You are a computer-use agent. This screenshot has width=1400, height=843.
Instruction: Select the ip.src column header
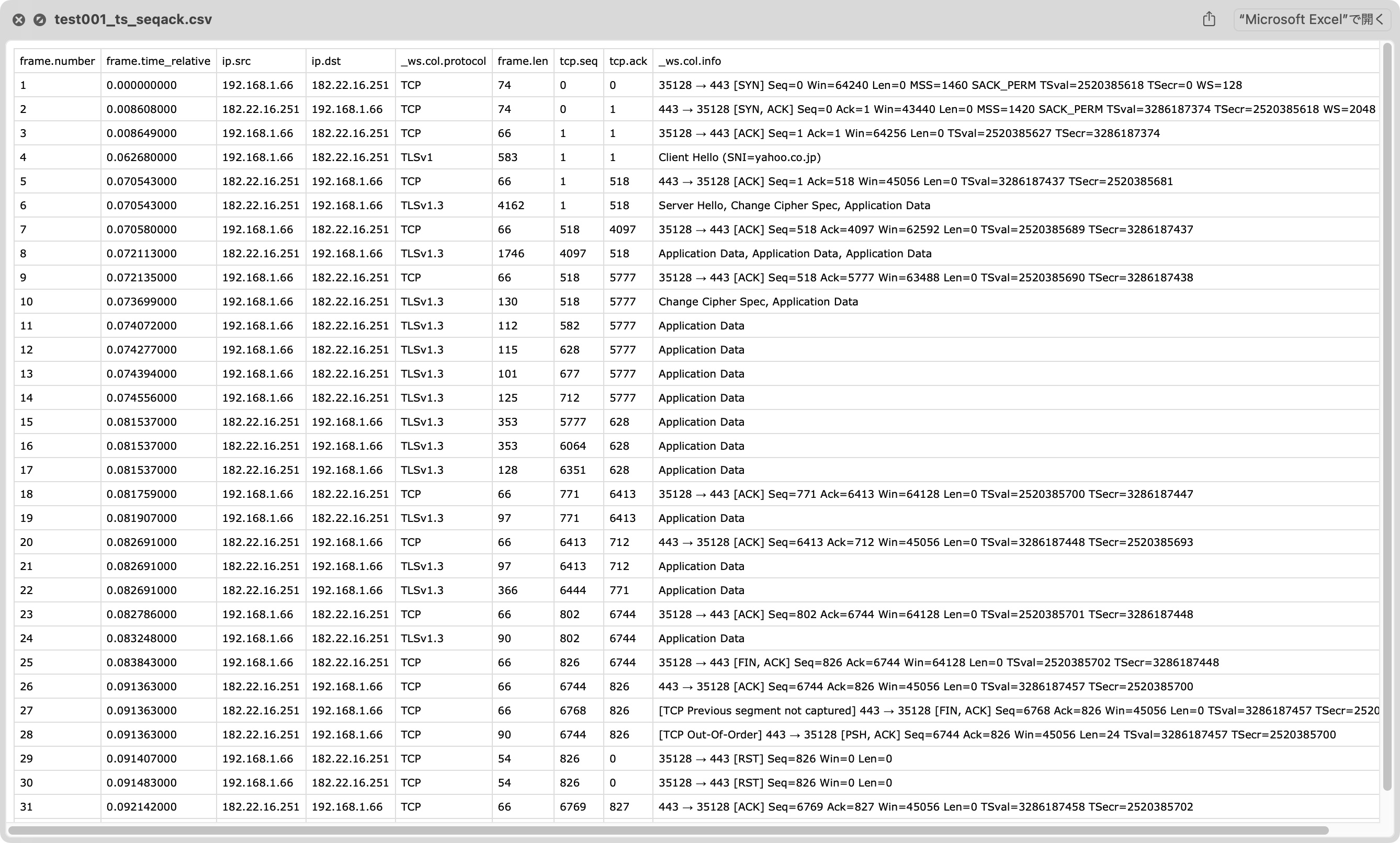[x=235, y=61]
